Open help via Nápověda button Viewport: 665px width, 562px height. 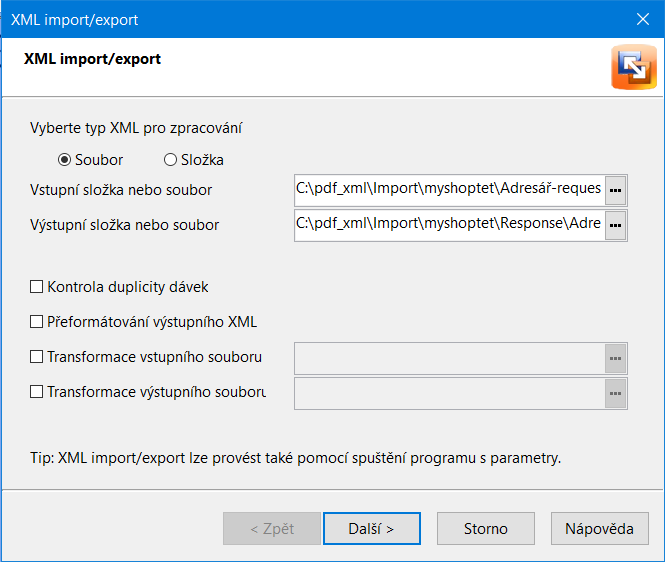coord(600,528)
